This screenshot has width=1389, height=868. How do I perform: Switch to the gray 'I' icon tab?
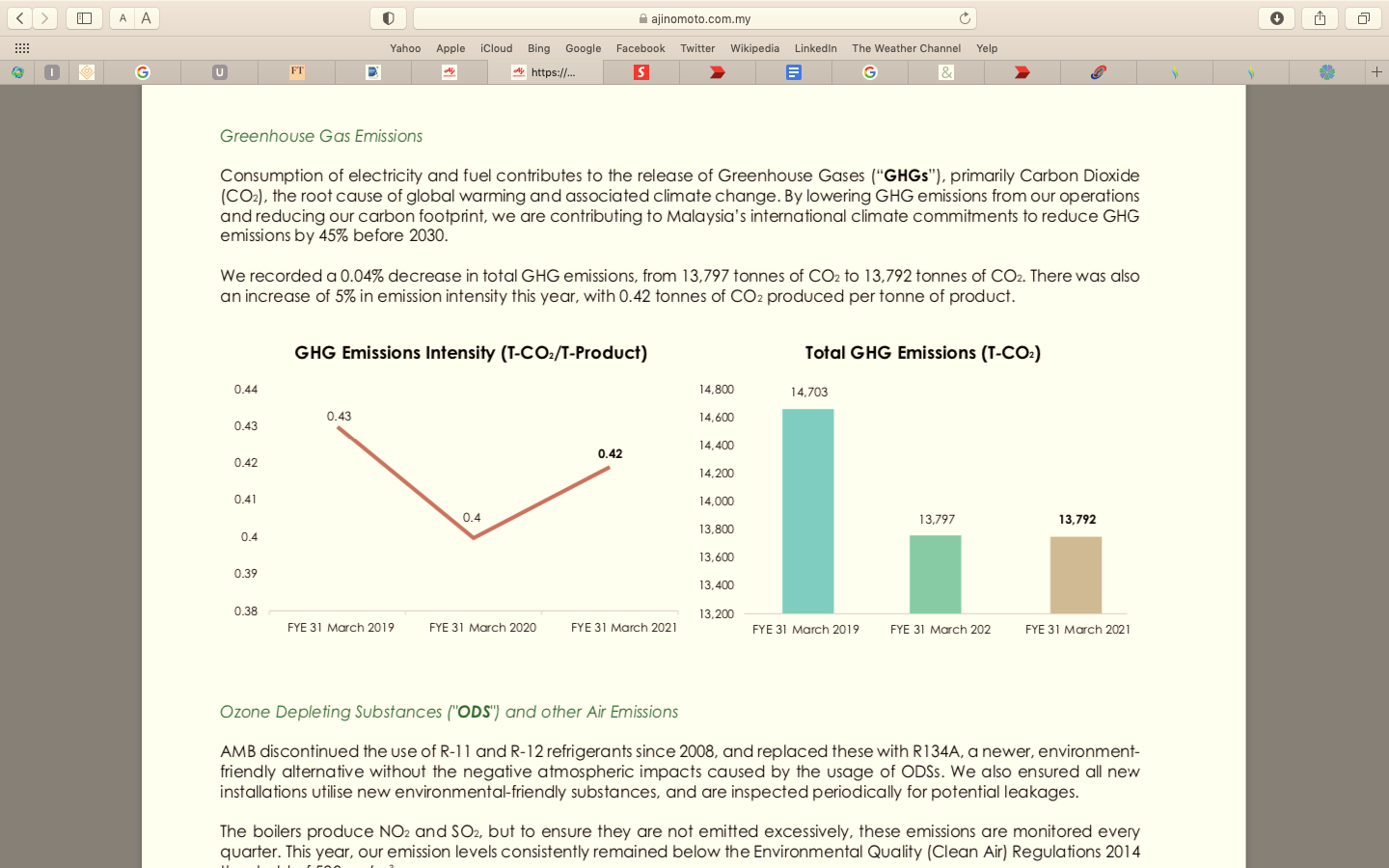pos(52,72)
